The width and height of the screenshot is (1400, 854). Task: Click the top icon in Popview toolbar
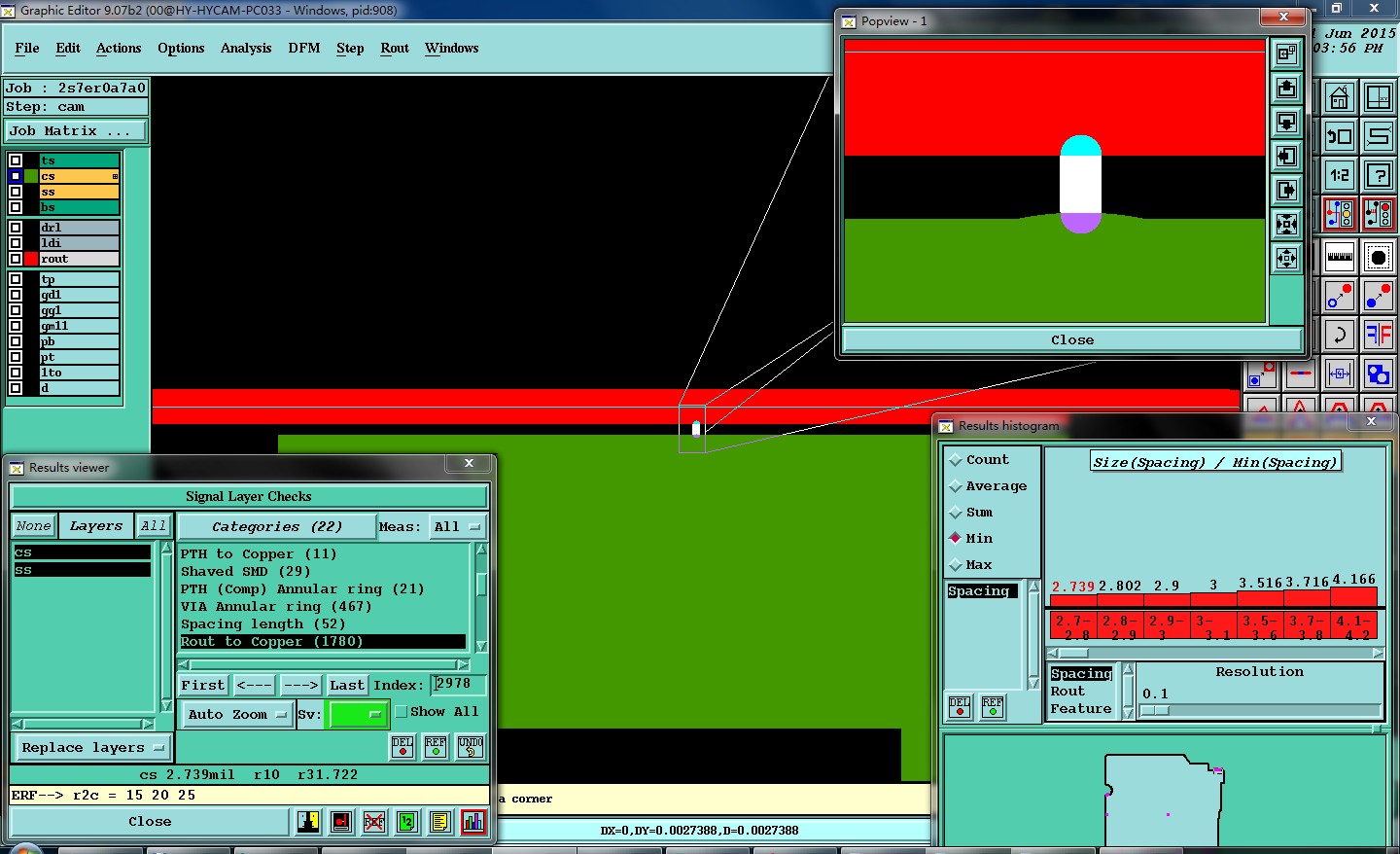click(x=1286, y=53)
